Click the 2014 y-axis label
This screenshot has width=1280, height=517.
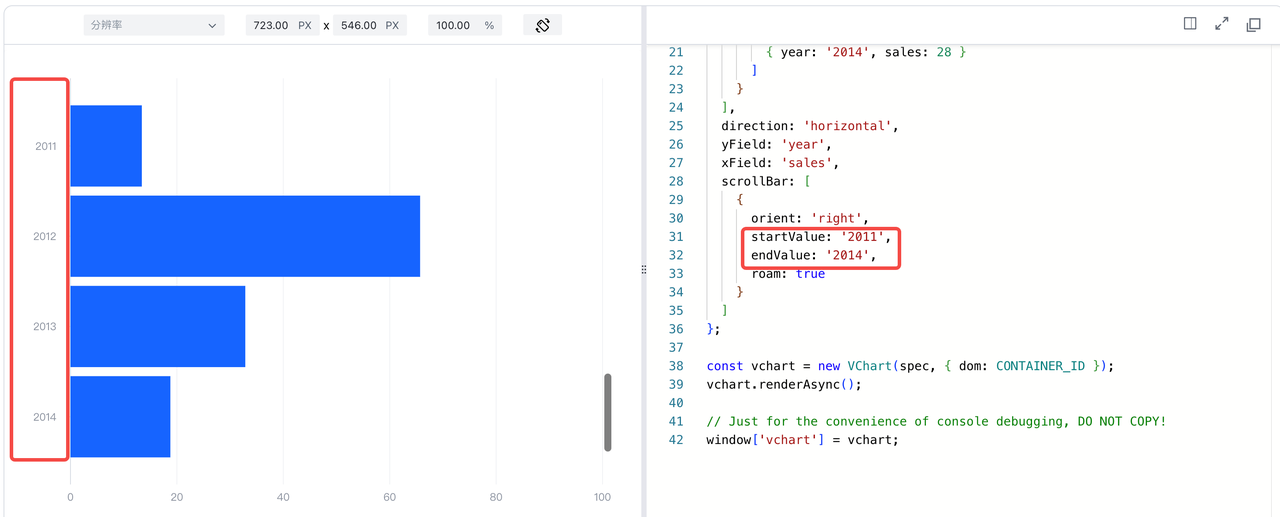coord(45,417)
